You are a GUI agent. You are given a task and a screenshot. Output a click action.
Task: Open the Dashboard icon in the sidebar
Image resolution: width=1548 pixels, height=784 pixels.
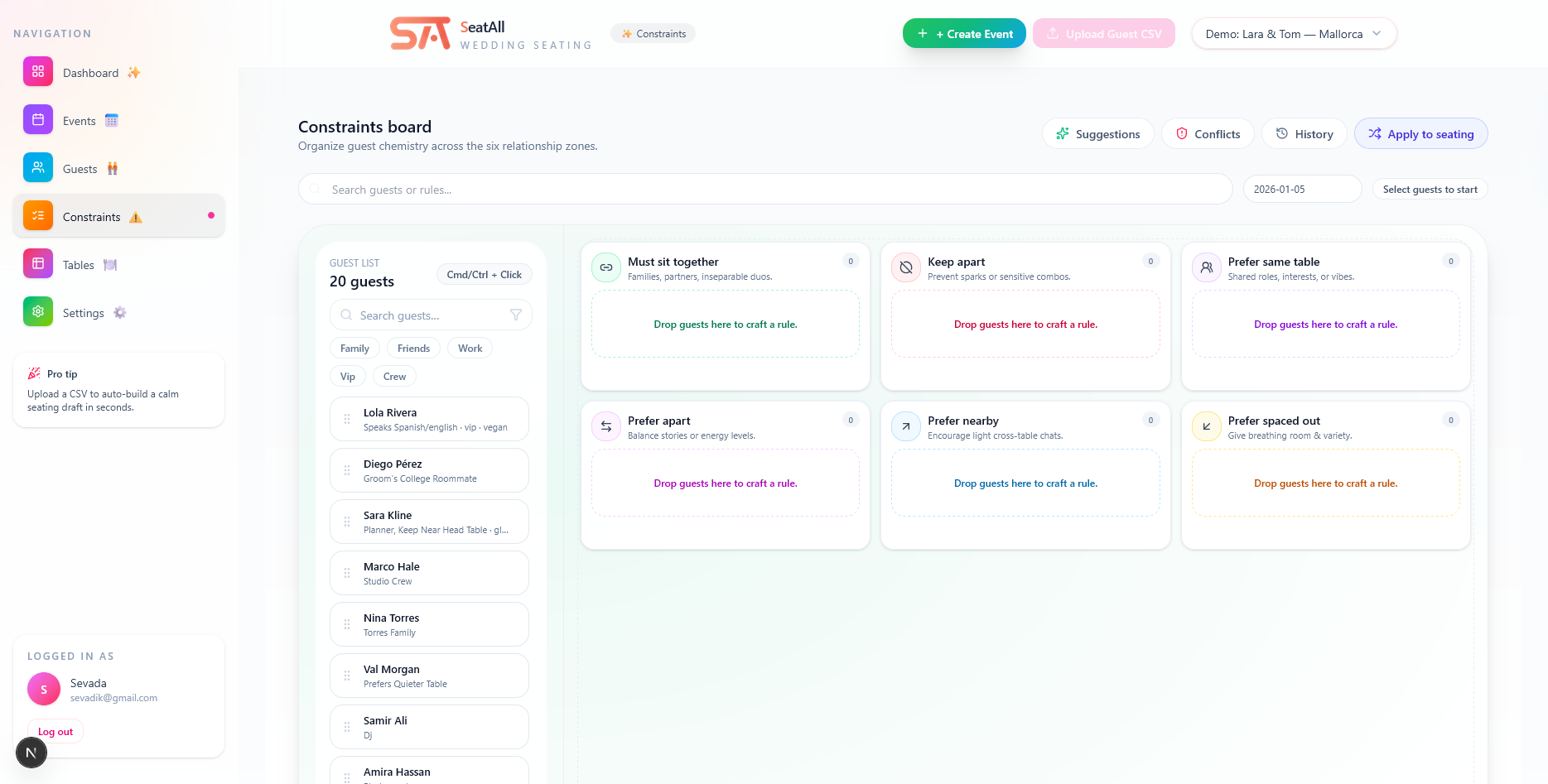[x=37, y=72]
